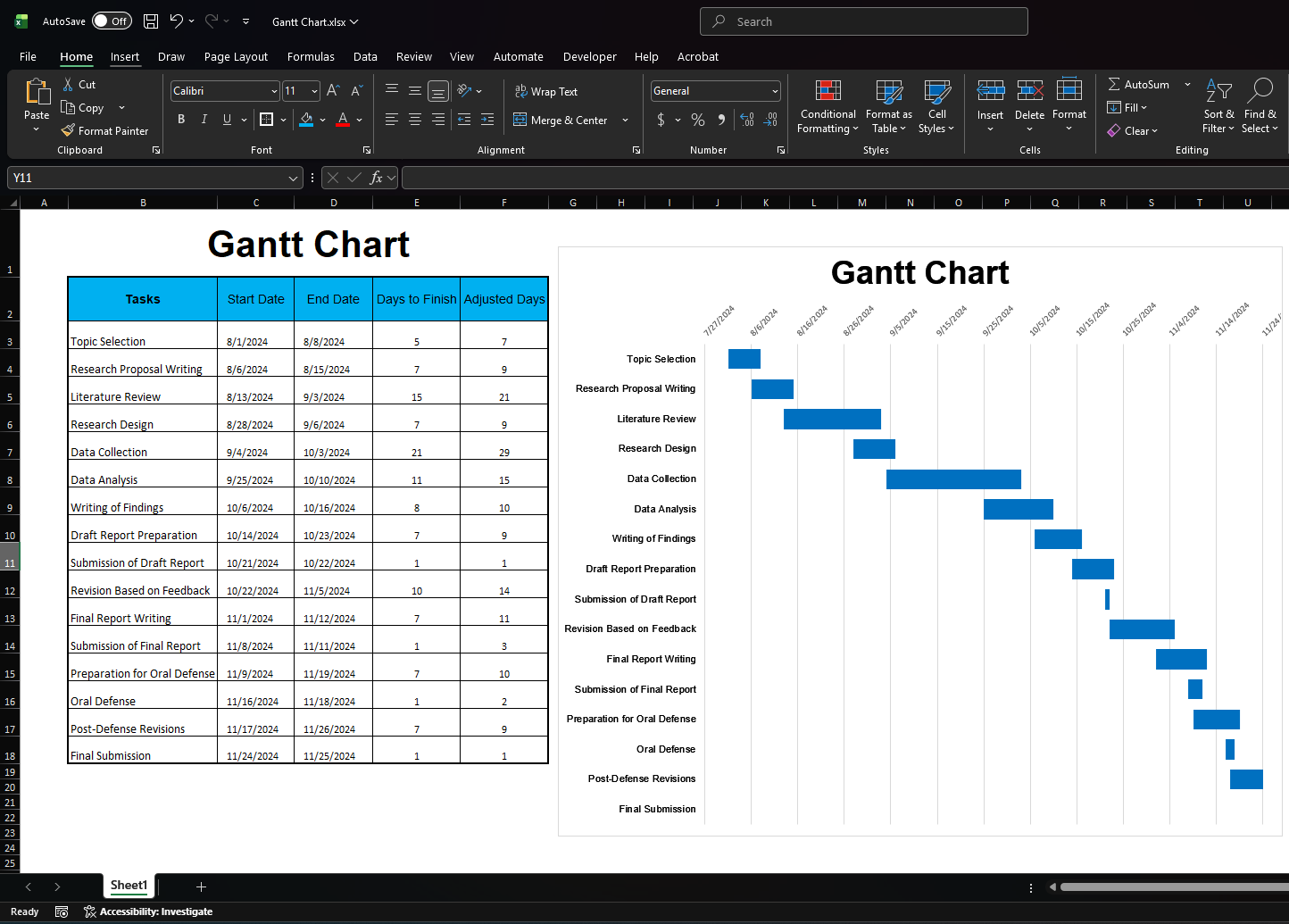Toggle bold formatting

tap(181, 119)
